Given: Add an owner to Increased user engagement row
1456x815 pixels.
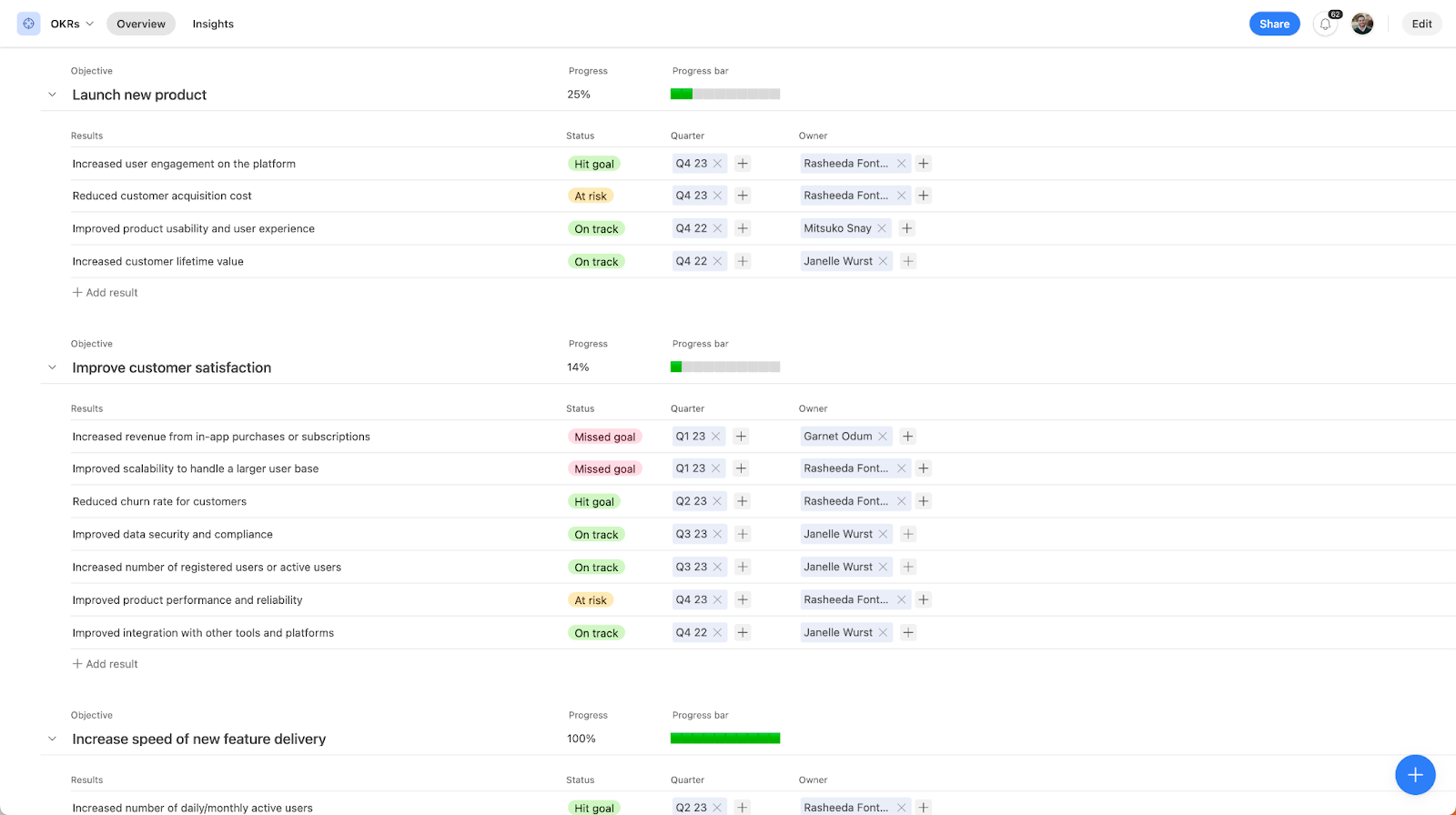Looking at the screenshot, I should [x=924, y=164].
